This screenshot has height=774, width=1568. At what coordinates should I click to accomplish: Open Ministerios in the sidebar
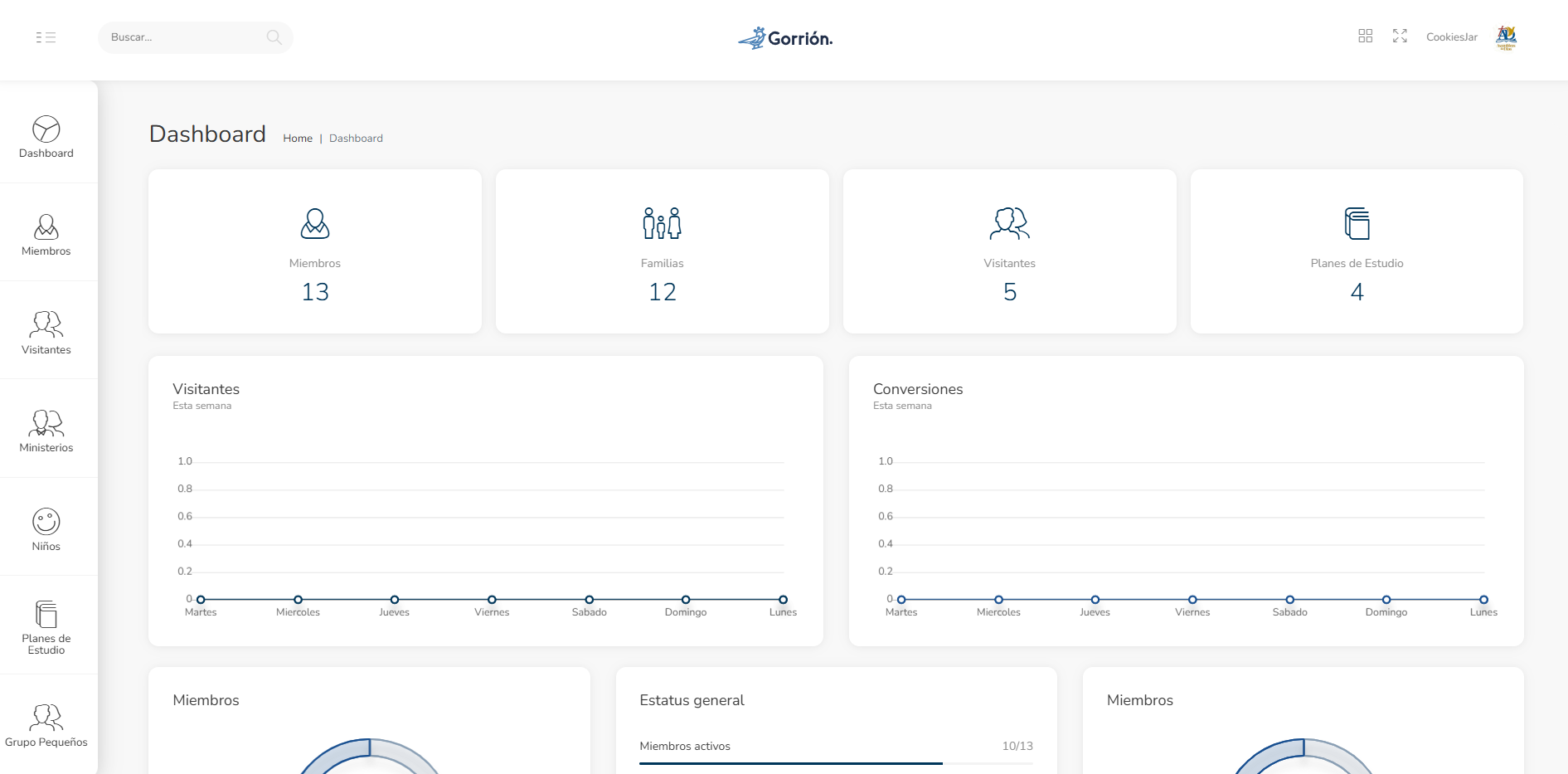[x=46, y=431]
